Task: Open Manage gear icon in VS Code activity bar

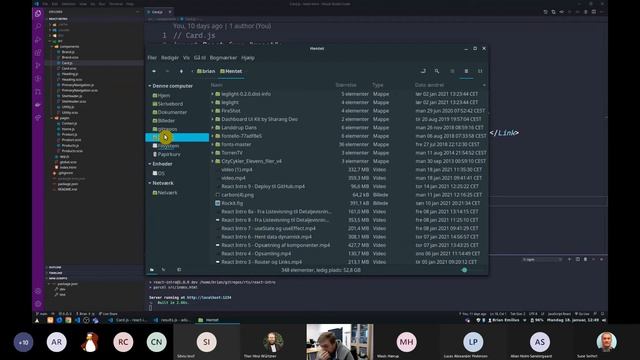Action: click(x=38, y=304)
